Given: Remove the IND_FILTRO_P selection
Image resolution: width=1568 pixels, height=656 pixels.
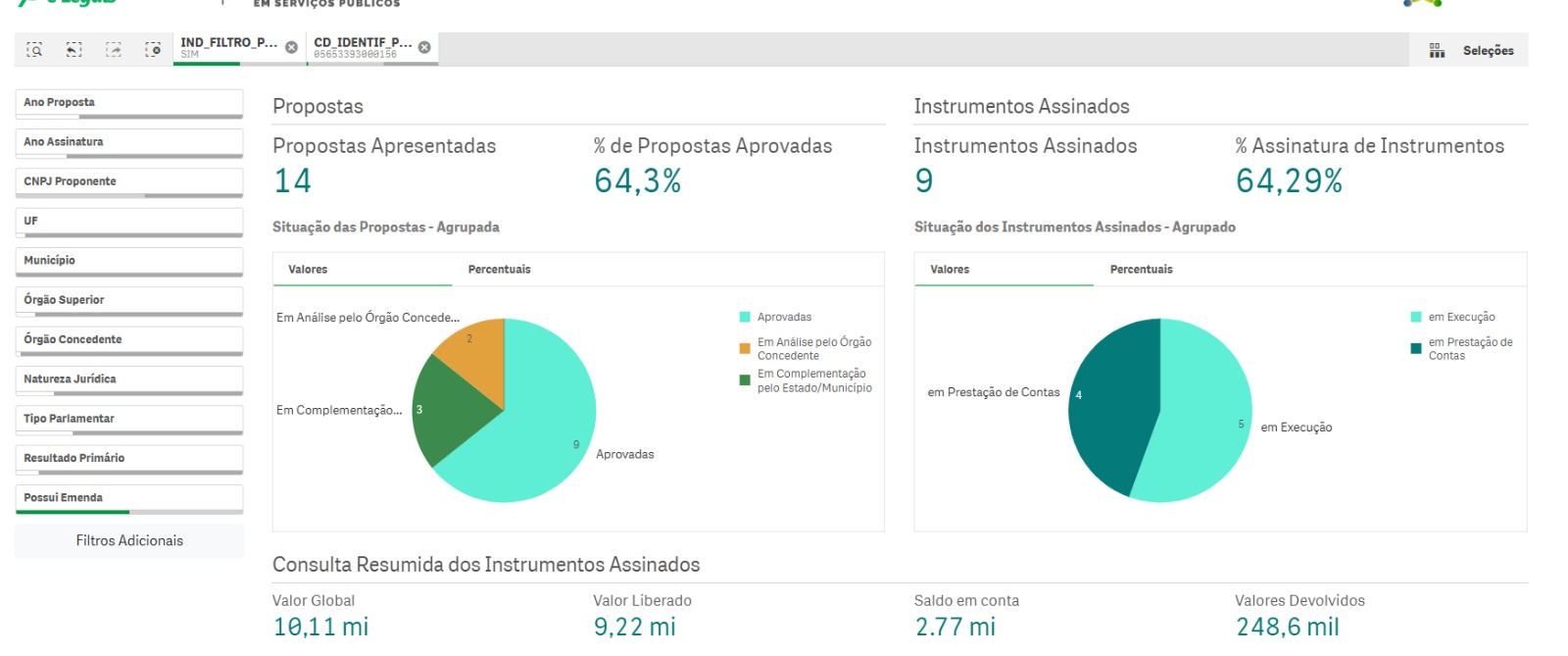Looking at the screenshot, I should pyautogui.click(x=291, y=47).
